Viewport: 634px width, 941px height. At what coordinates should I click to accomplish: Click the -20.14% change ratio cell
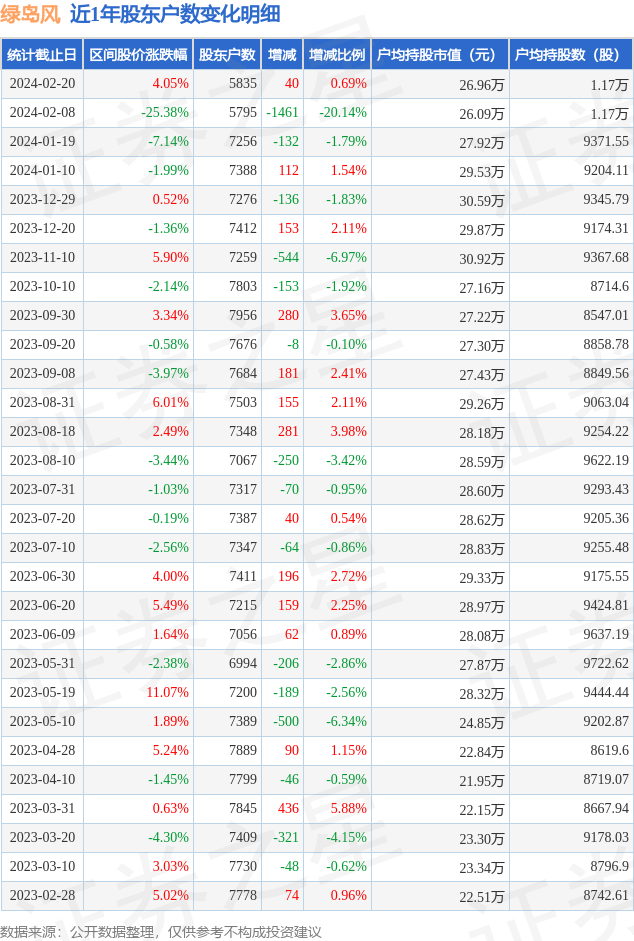343,113
